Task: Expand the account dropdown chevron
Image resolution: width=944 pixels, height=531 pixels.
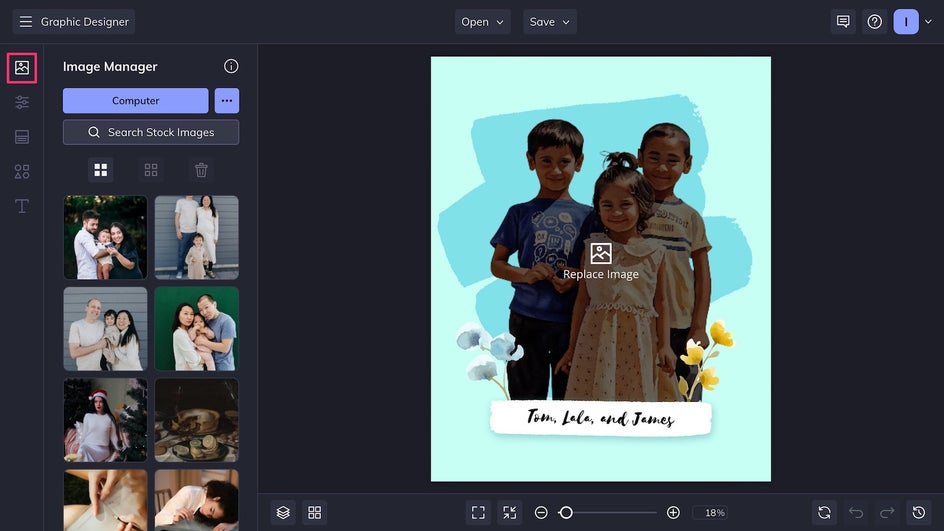Action: point(928,22)
